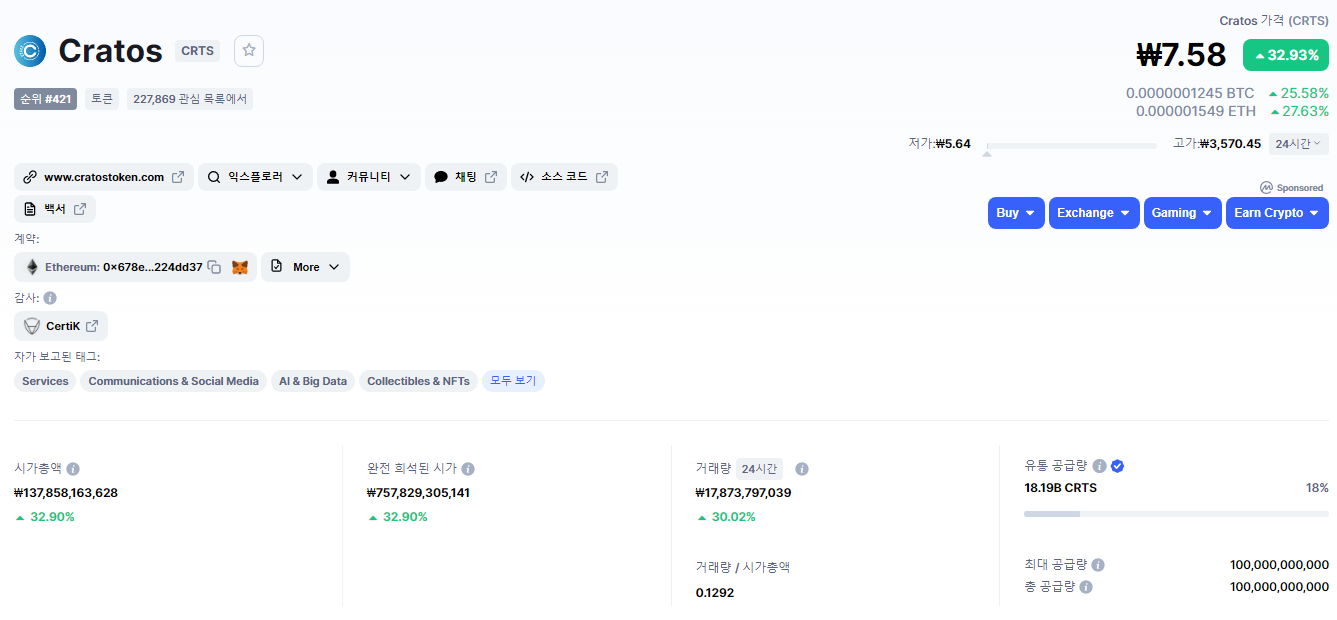This screenshot has height=620, width=1337.
Task: Click the MetaMask fox icon
Action: pos(240,267)
